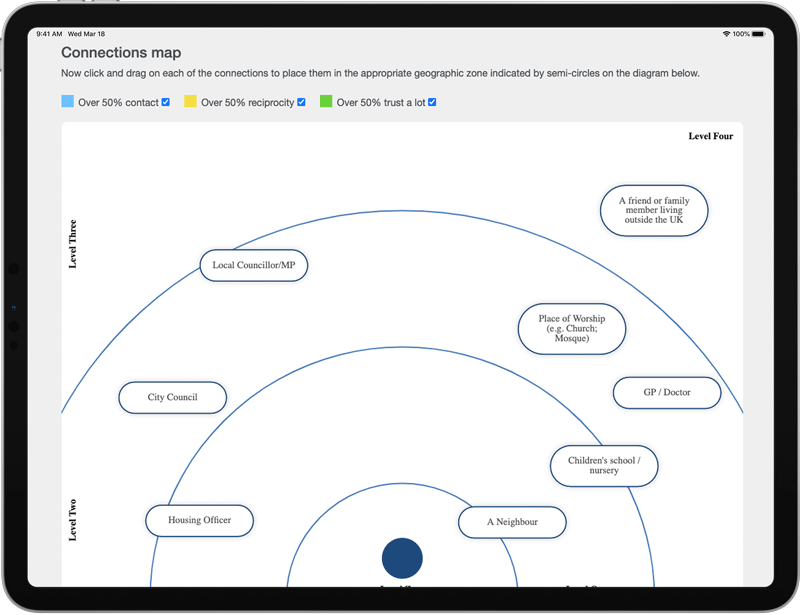
Task: Tap the 9:41 AM clock in status bar
Action: (x=49, y=34)
